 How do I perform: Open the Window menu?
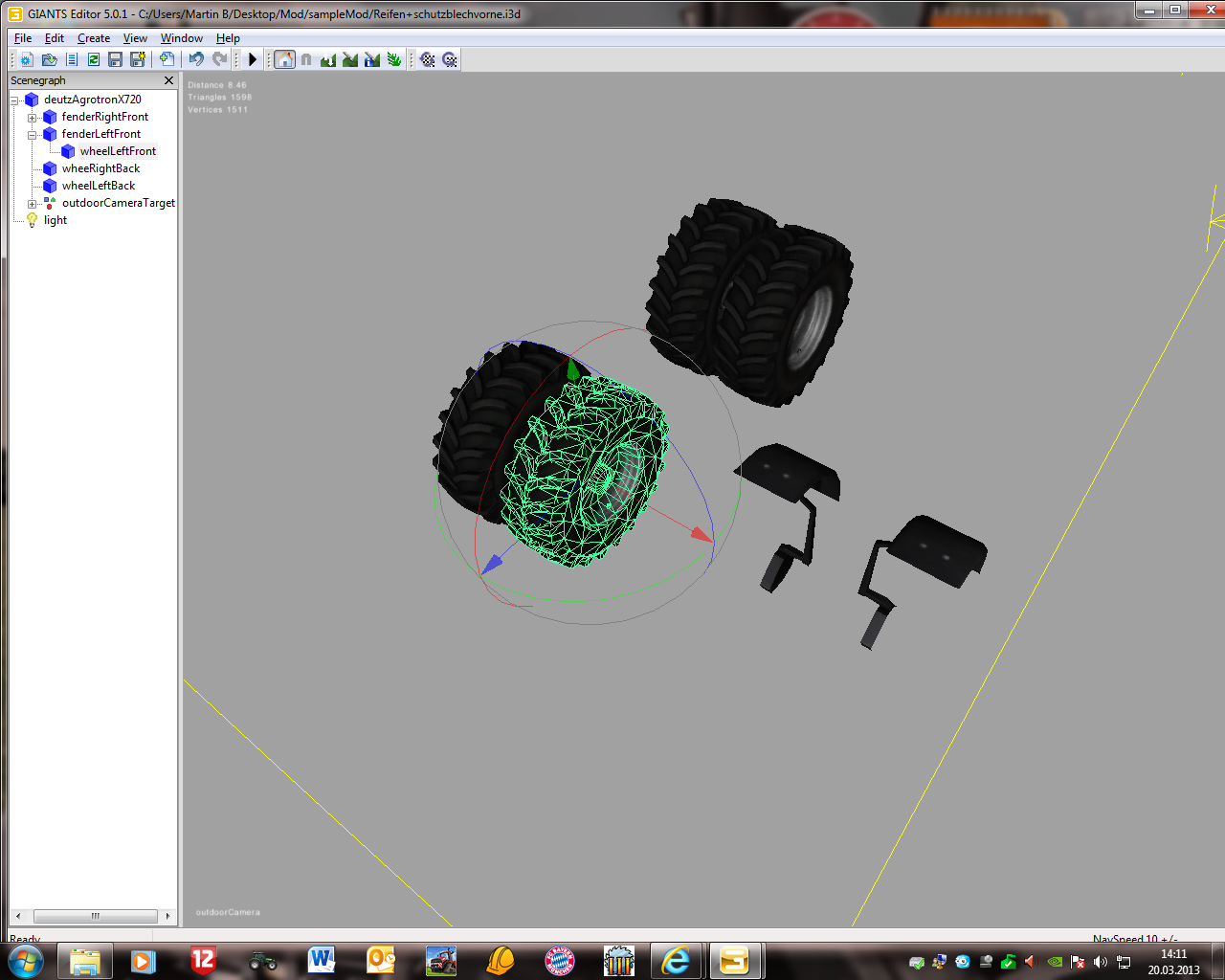182,38
